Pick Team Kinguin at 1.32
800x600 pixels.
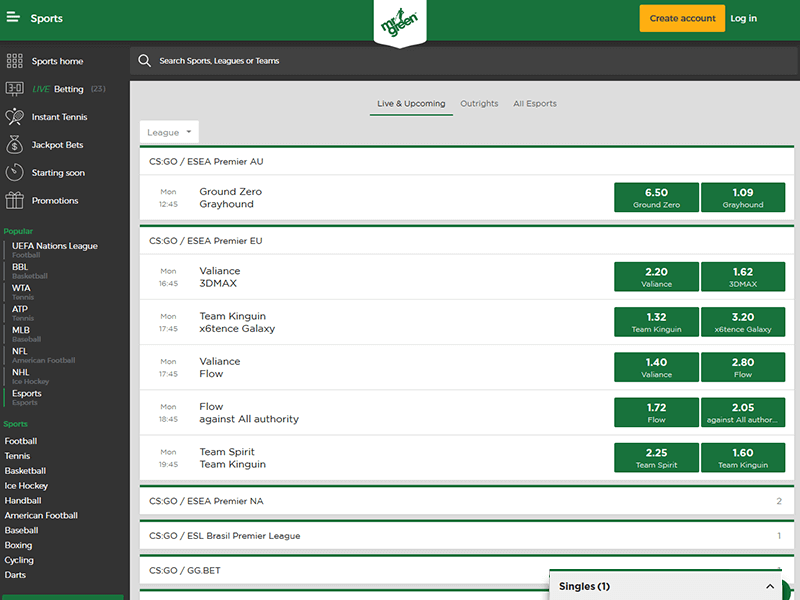click(656, 321)
